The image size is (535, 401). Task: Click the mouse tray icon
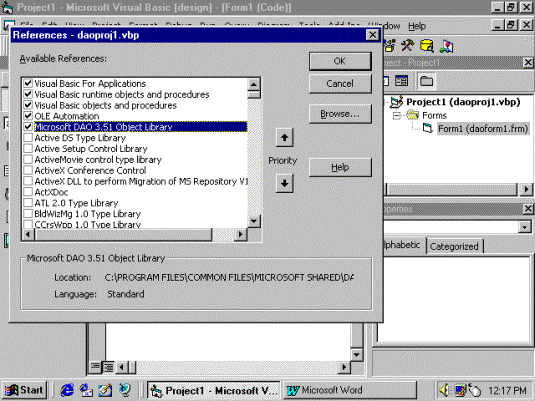pos(475,390)
